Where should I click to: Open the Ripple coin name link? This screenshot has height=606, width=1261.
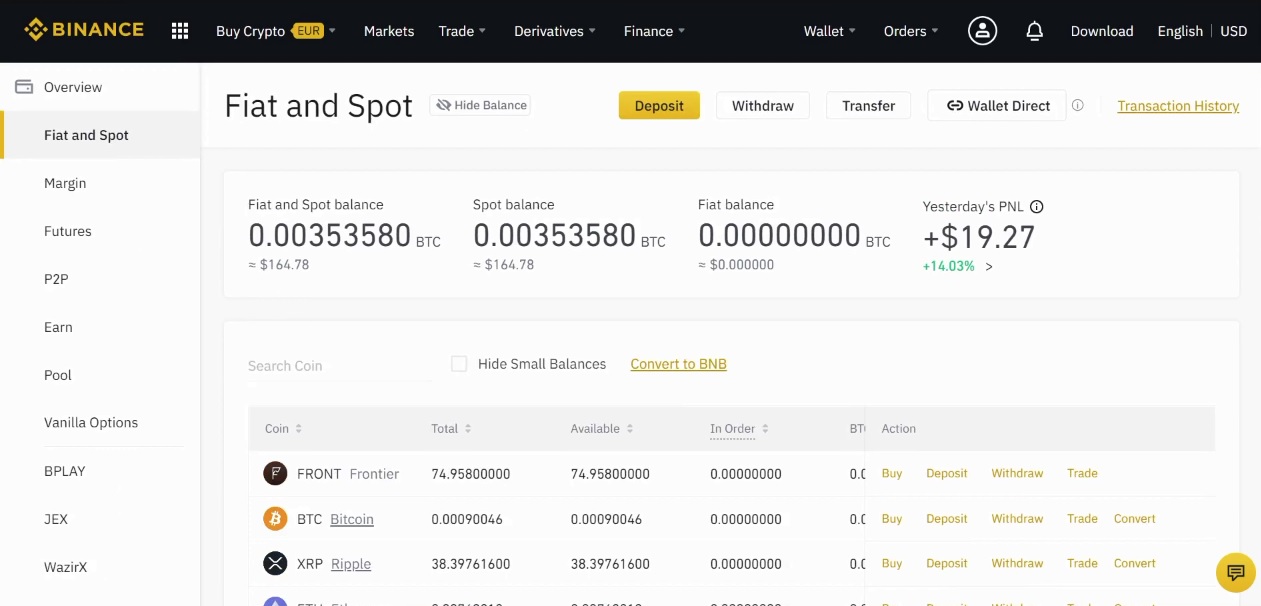tap(351, 564)
